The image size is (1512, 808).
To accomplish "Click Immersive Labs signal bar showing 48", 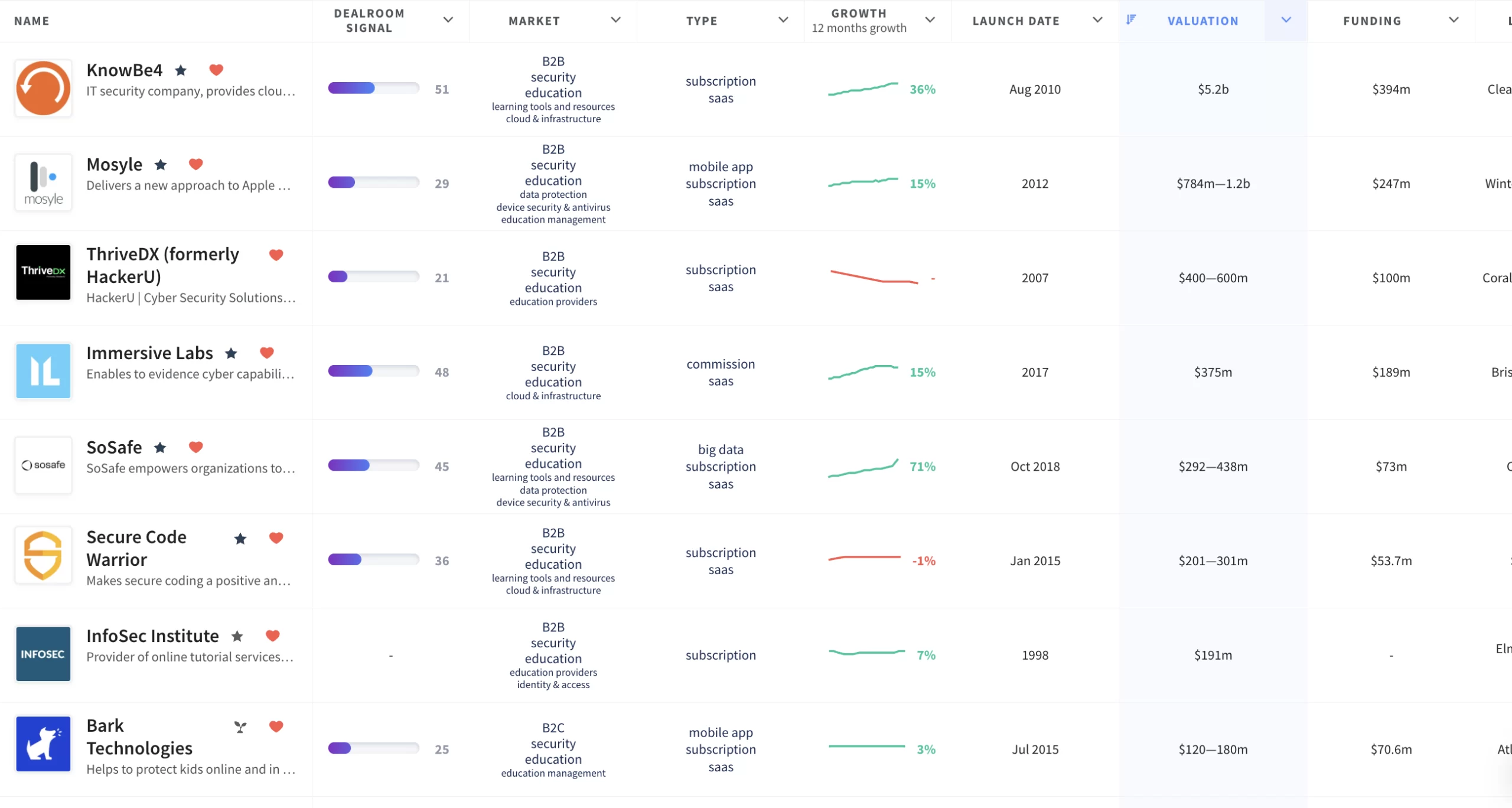I will [374, 372].
